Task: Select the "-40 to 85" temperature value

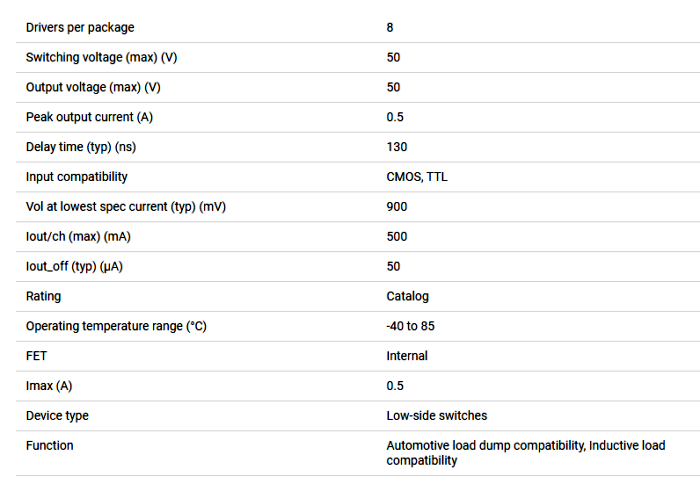Action: [x=411, y=326]
